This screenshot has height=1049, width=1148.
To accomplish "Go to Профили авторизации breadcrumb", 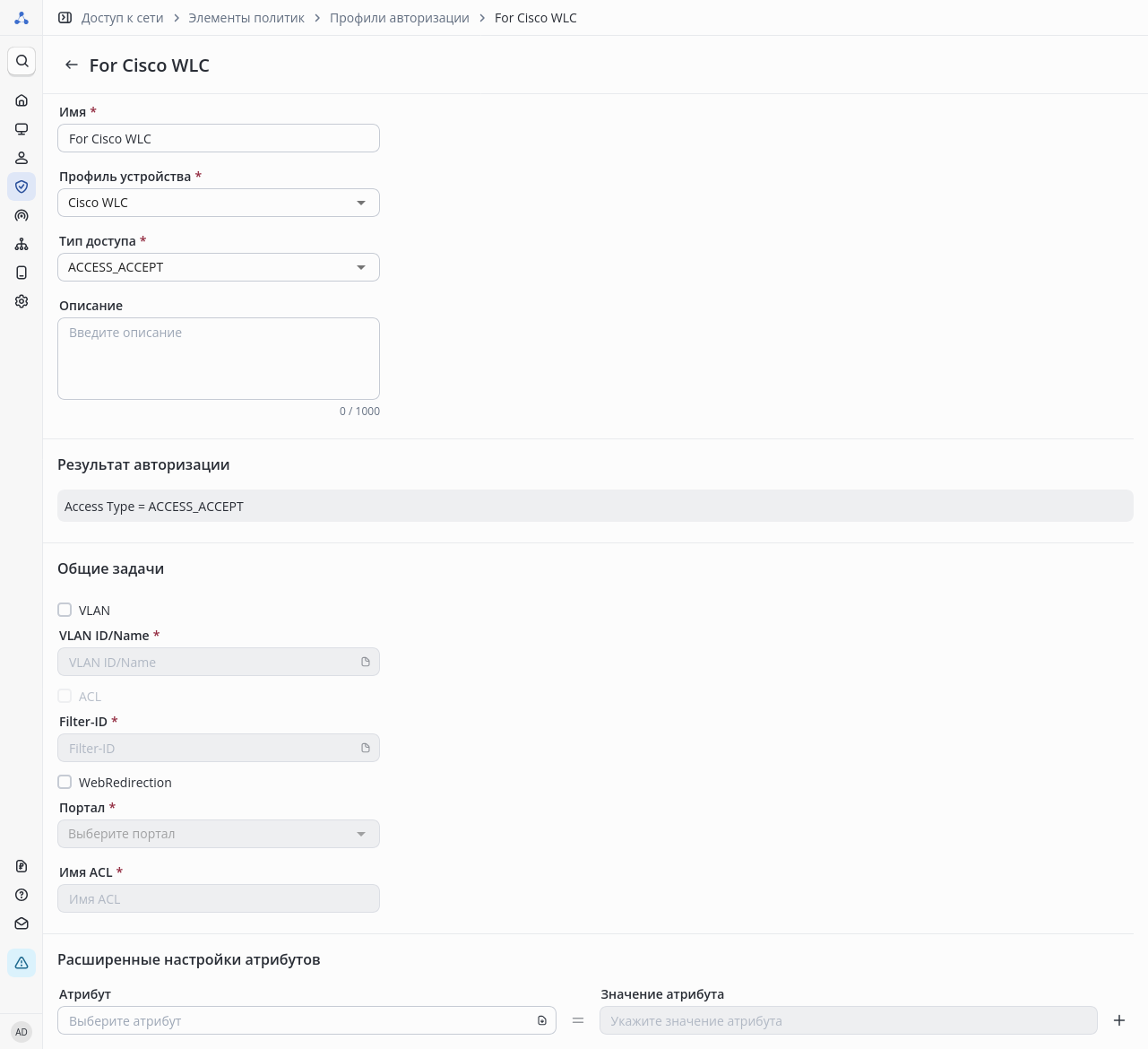I will pyautogui.click(x=399, y=18).
